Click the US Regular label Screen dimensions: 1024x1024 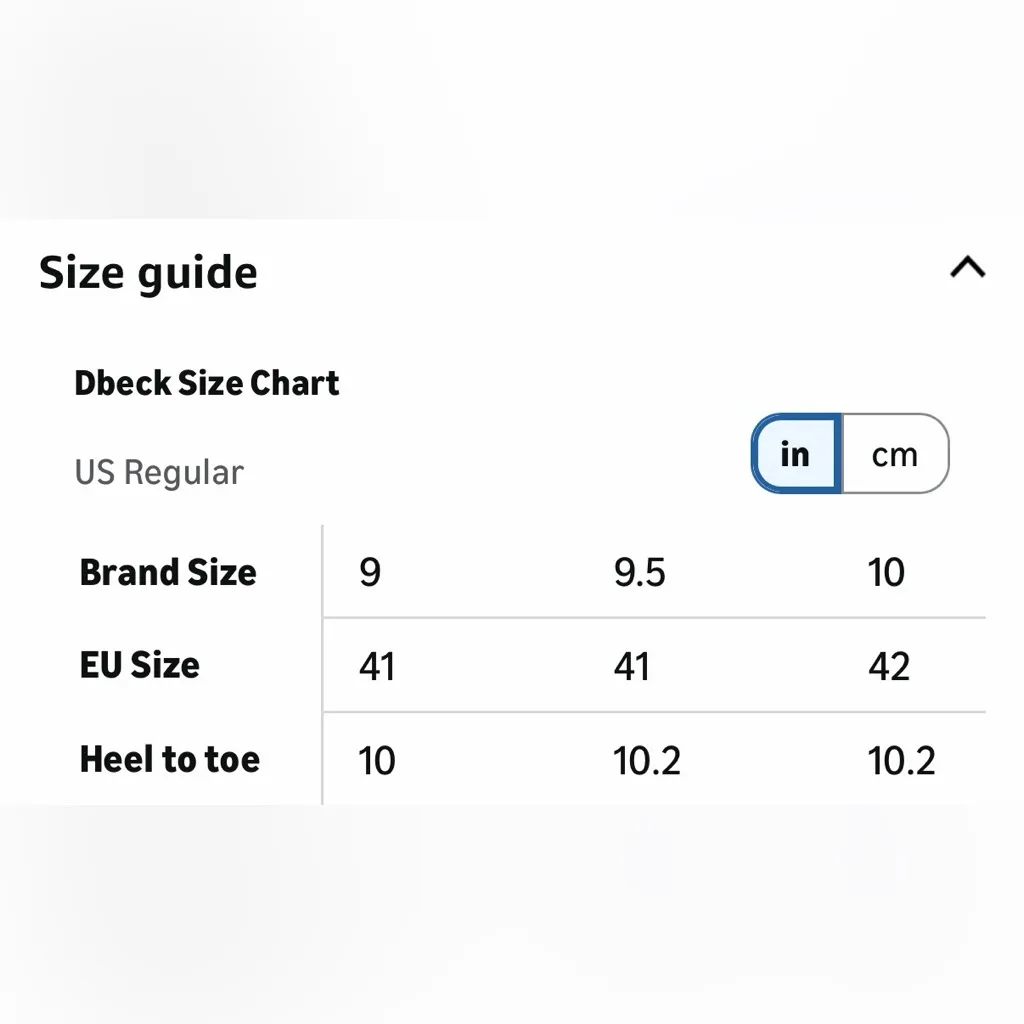159,472
